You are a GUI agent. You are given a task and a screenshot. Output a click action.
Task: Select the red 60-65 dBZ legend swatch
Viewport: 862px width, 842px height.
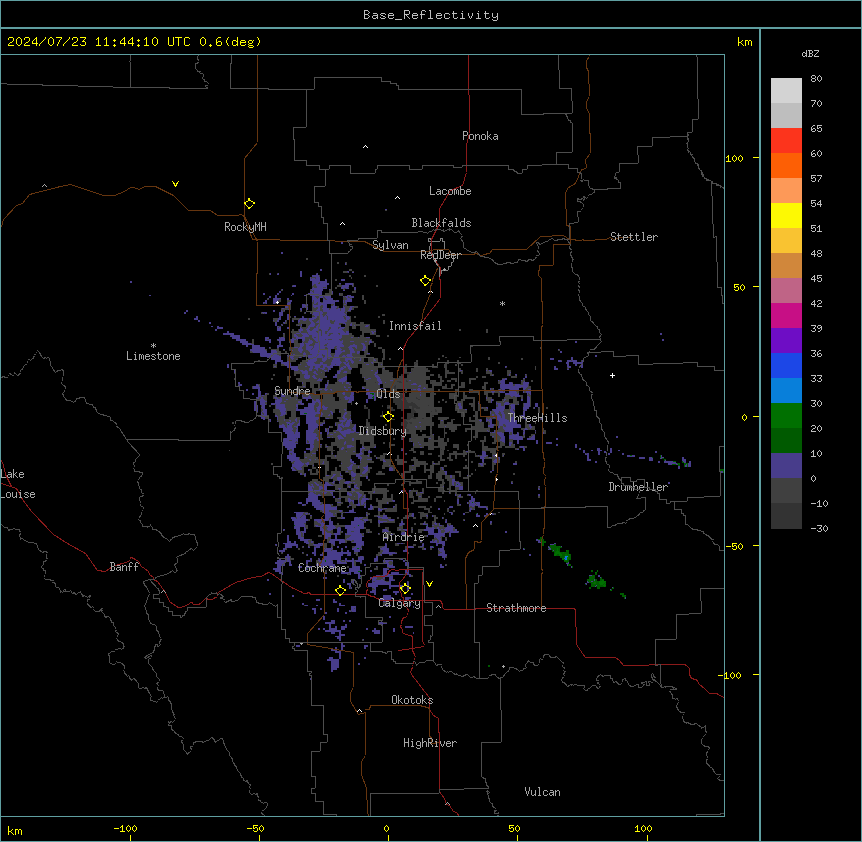786,140
